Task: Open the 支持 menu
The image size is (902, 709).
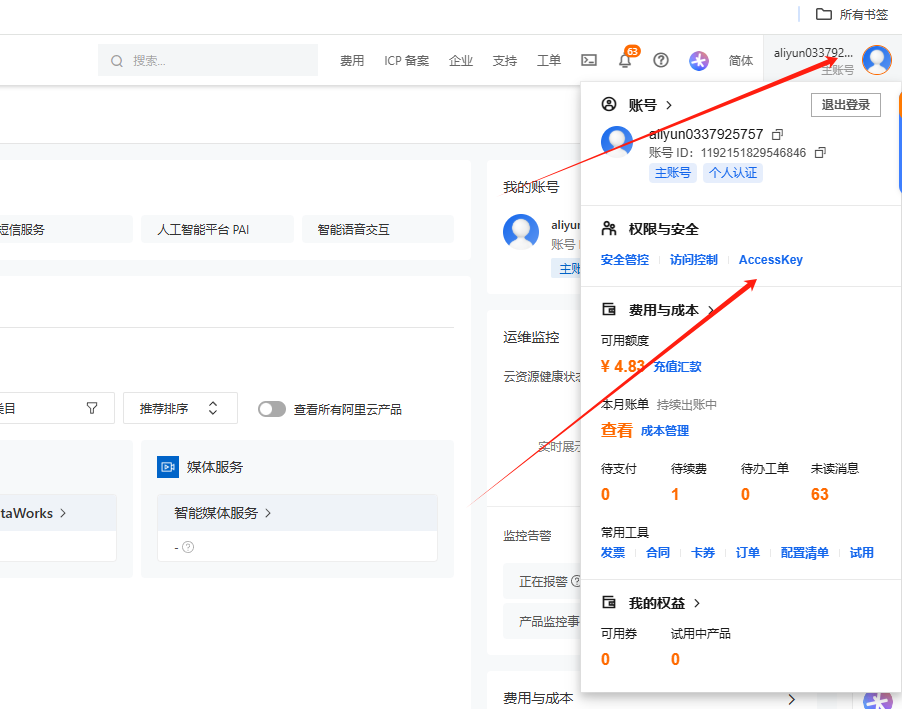Action: (x=504, y=60)
